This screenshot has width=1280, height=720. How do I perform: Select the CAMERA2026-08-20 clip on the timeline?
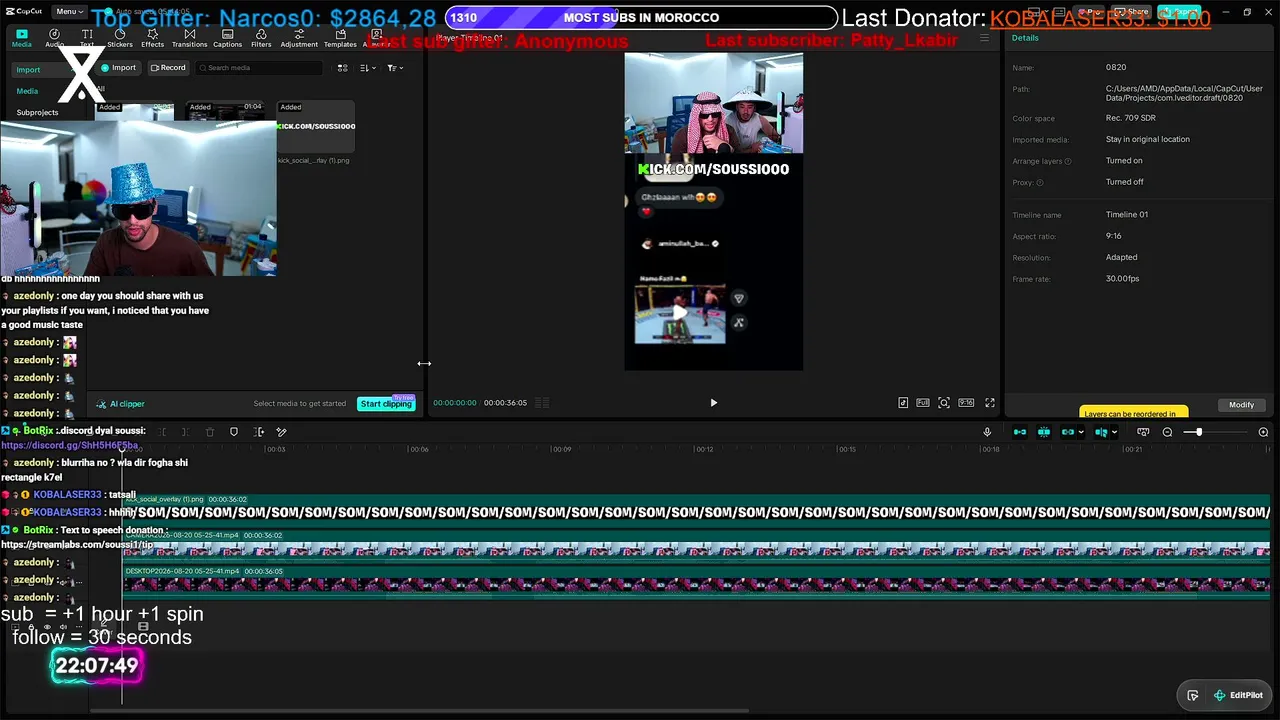pyautogui.click(x=696, y=545)
